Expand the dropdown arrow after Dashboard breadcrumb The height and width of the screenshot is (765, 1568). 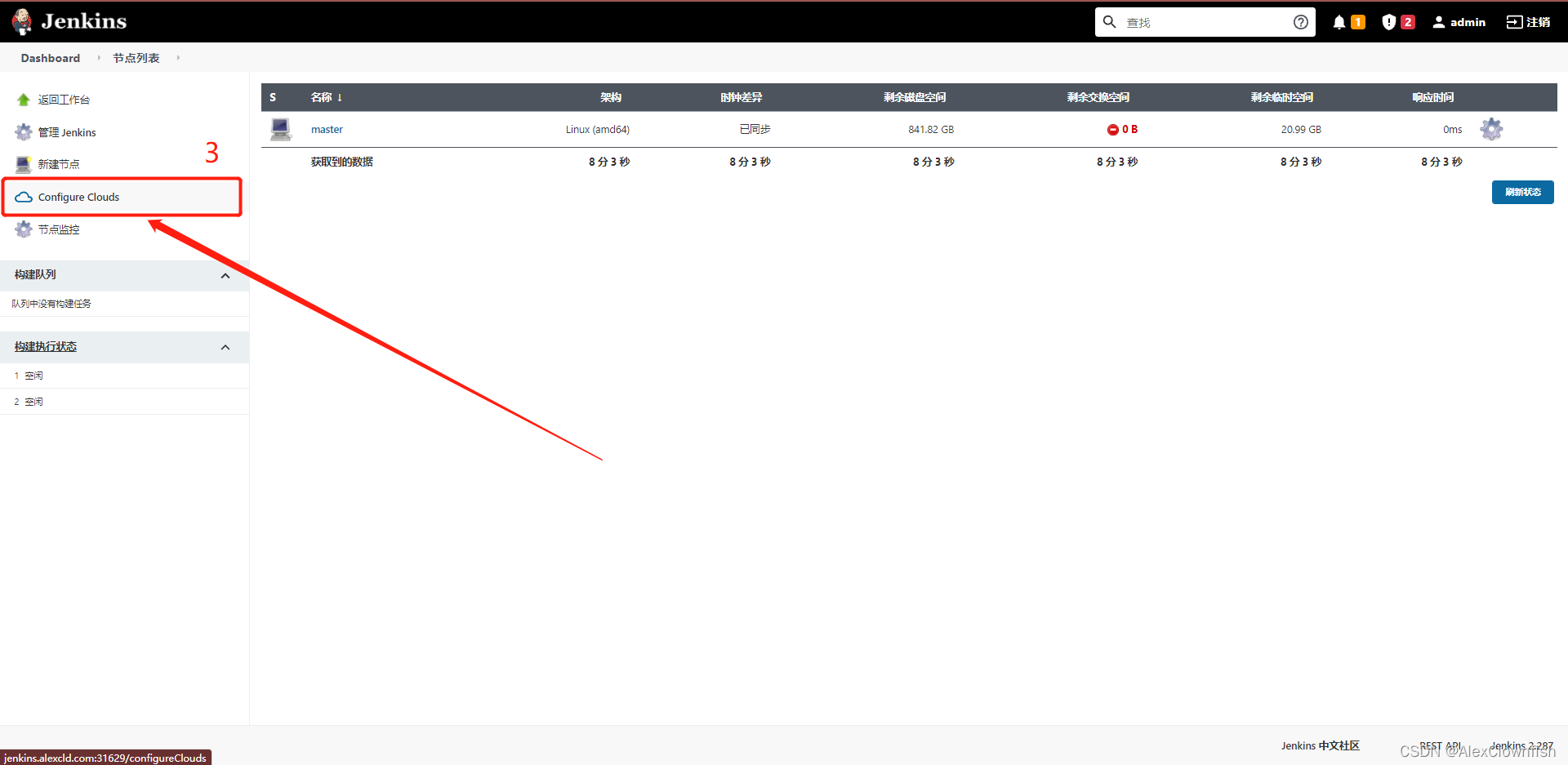point(99,58)
